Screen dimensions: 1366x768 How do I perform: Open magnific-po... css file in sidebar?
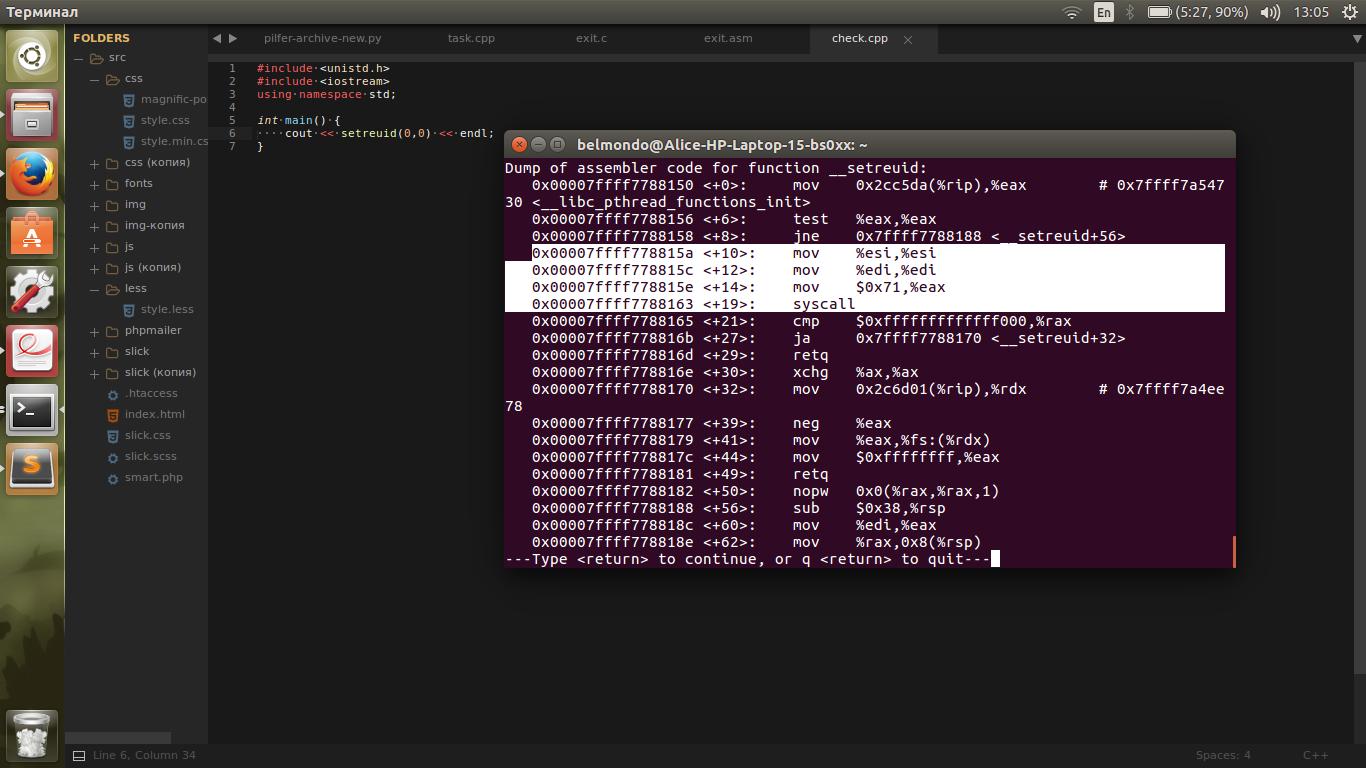click(x=173, y=99)
